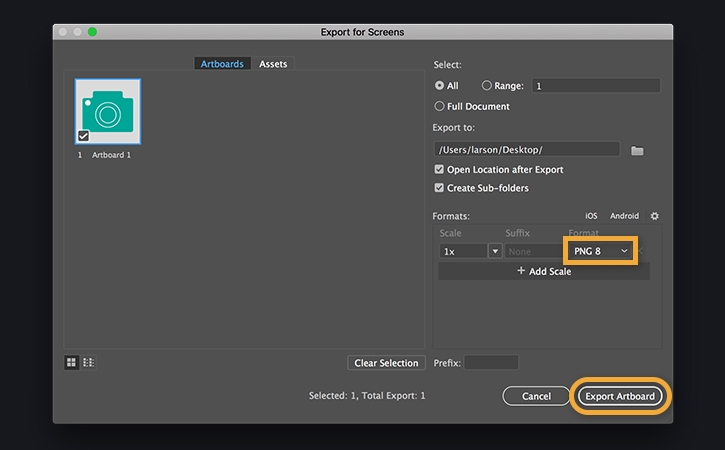Click the browse folder icon
Image resolution: width=725 pixels, height=450 pixels.
[x=637, y=150]
